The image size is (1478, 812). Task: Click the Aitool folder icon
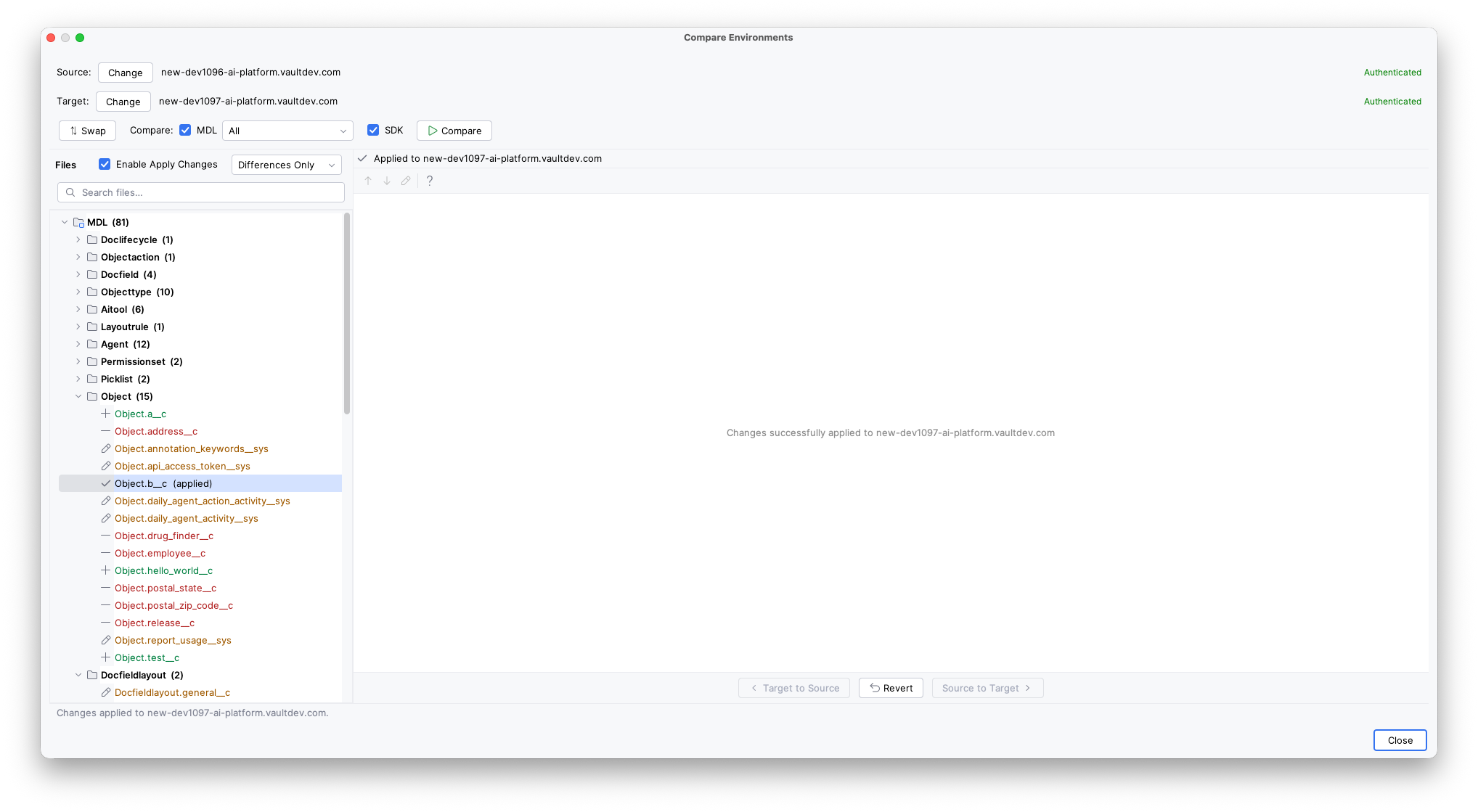(x=92, y=309)
